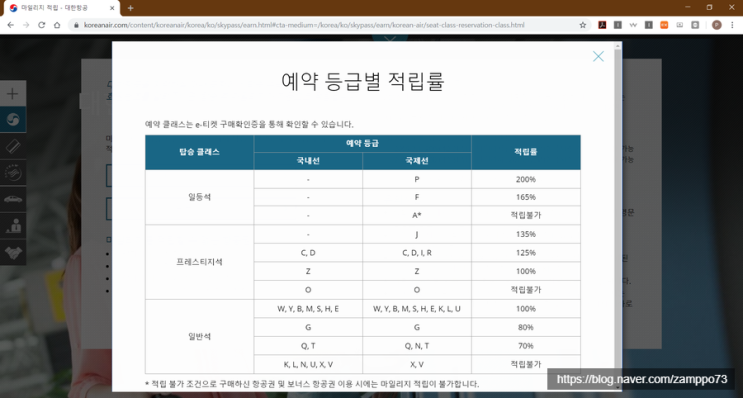The height and width of the screenshot is (398, 743).
Task: Click the address bar URL
Action: (304, 25)
